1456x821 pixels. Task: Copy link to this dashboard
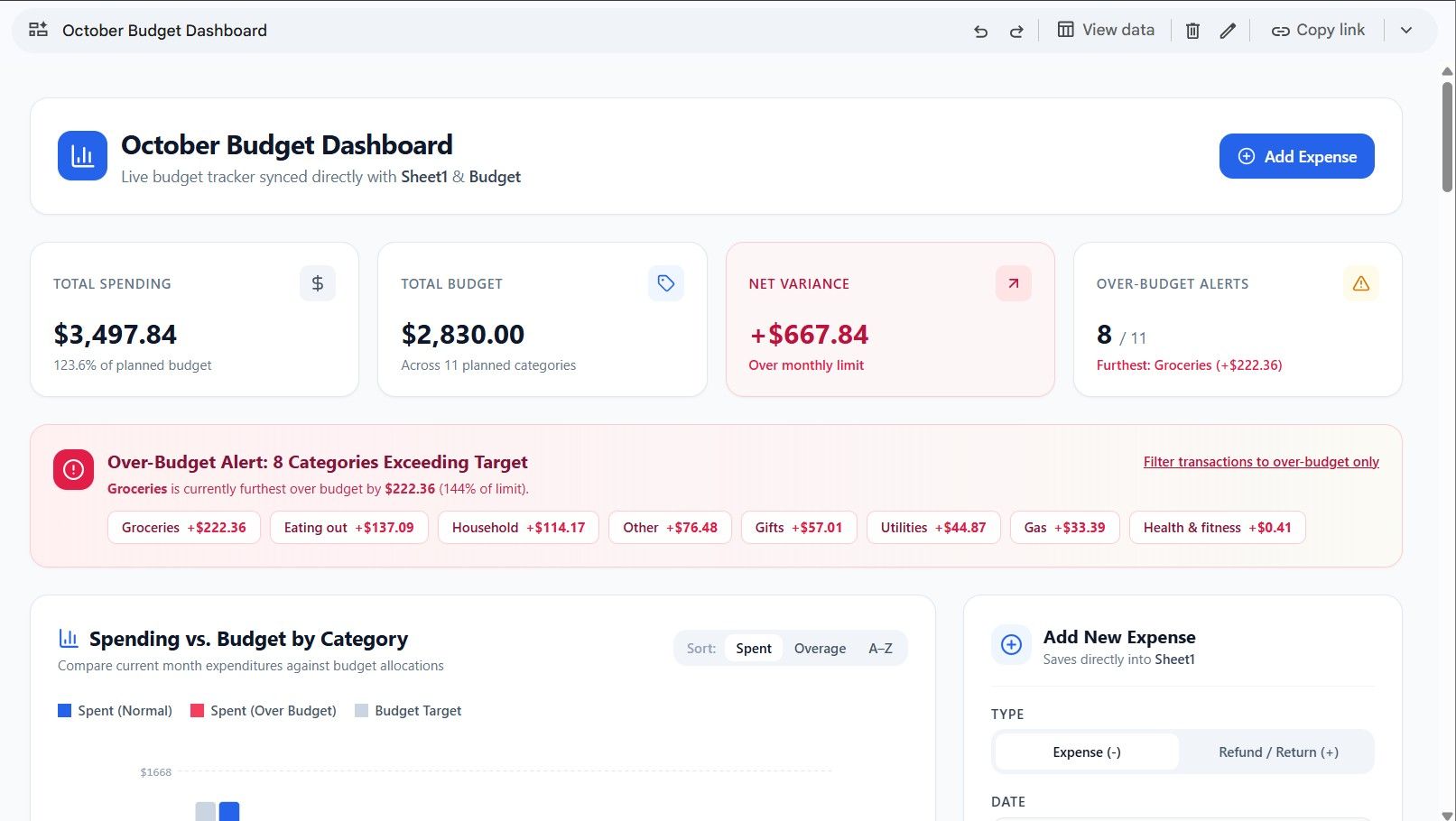(1318, 30)
